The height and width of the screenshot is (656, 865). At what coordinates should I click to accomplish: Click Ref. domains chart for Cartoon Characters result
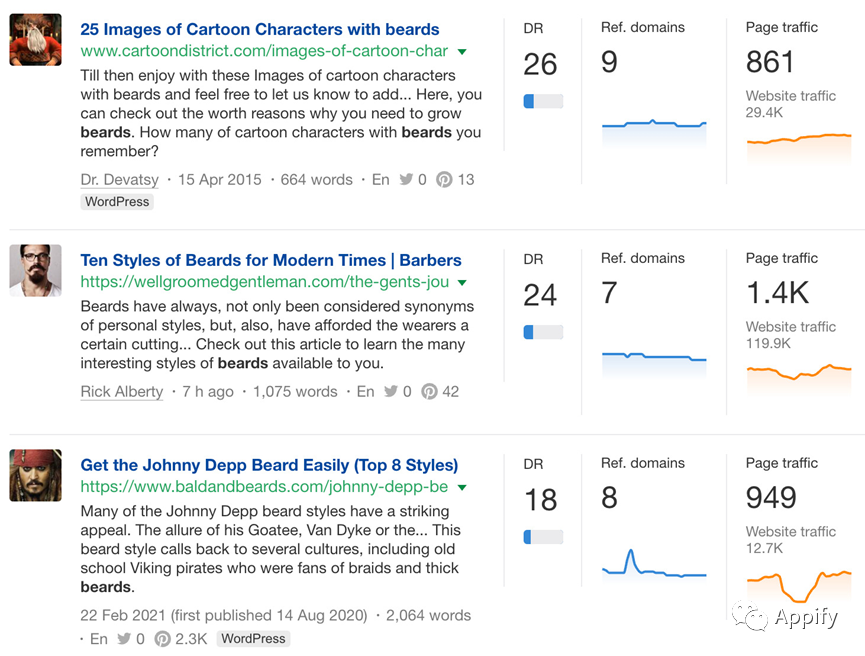pyautogui.click(x=654, y=134)
